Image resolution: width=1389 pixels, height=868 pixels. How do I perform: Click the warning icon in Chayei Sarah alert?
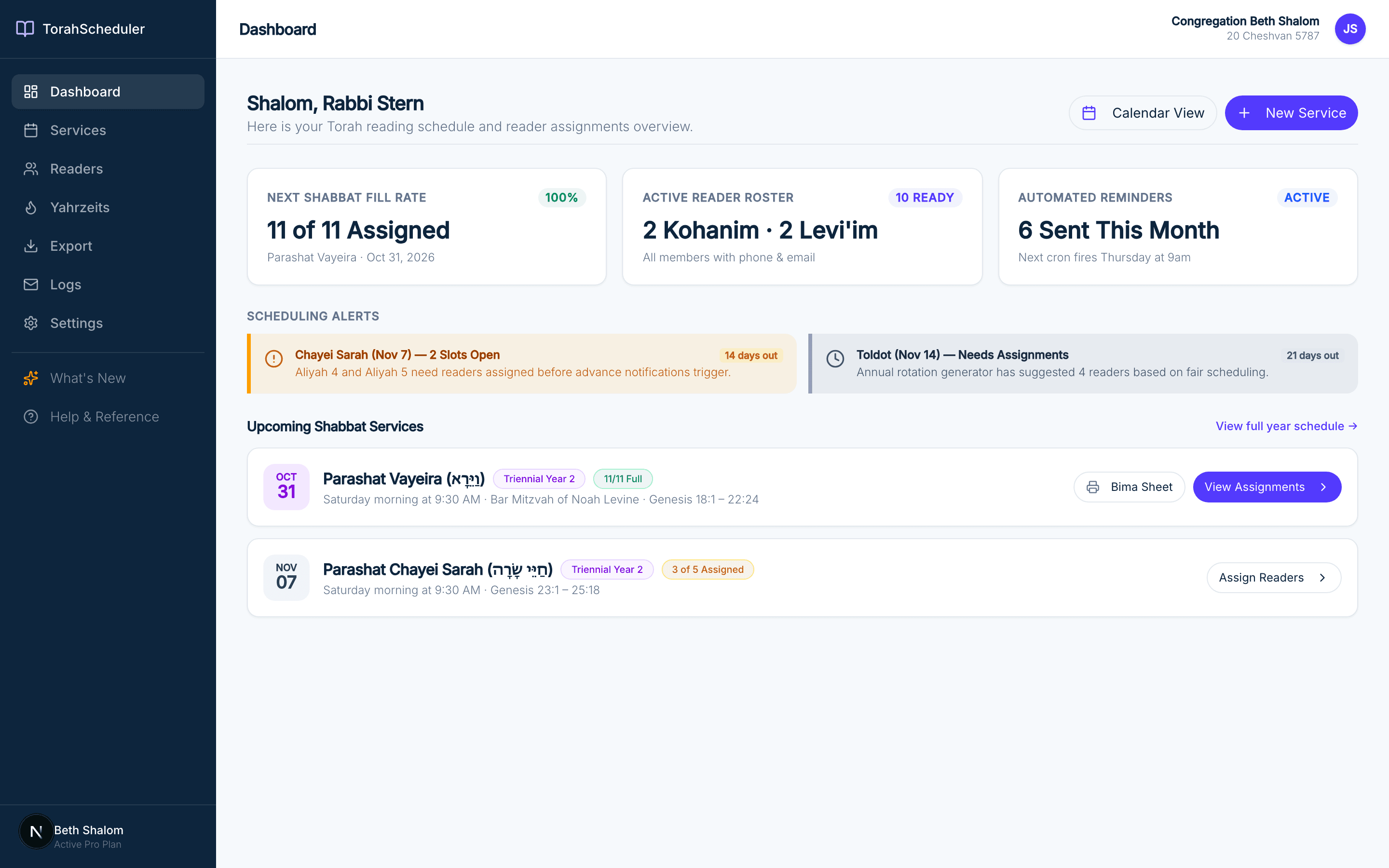[x=274, y=359]
